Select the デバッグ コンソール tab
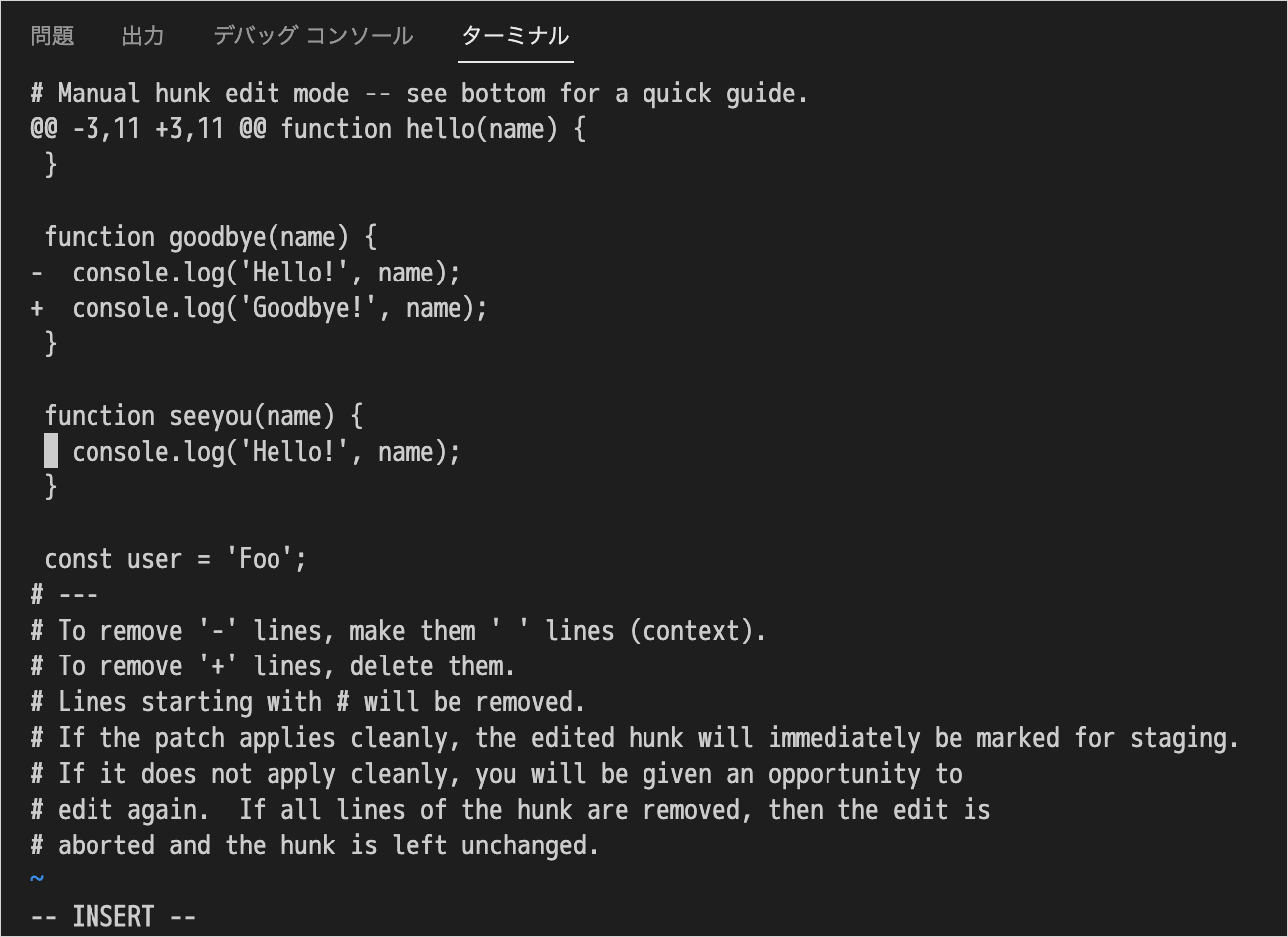The image size is (1288, 937). [312, 36]
